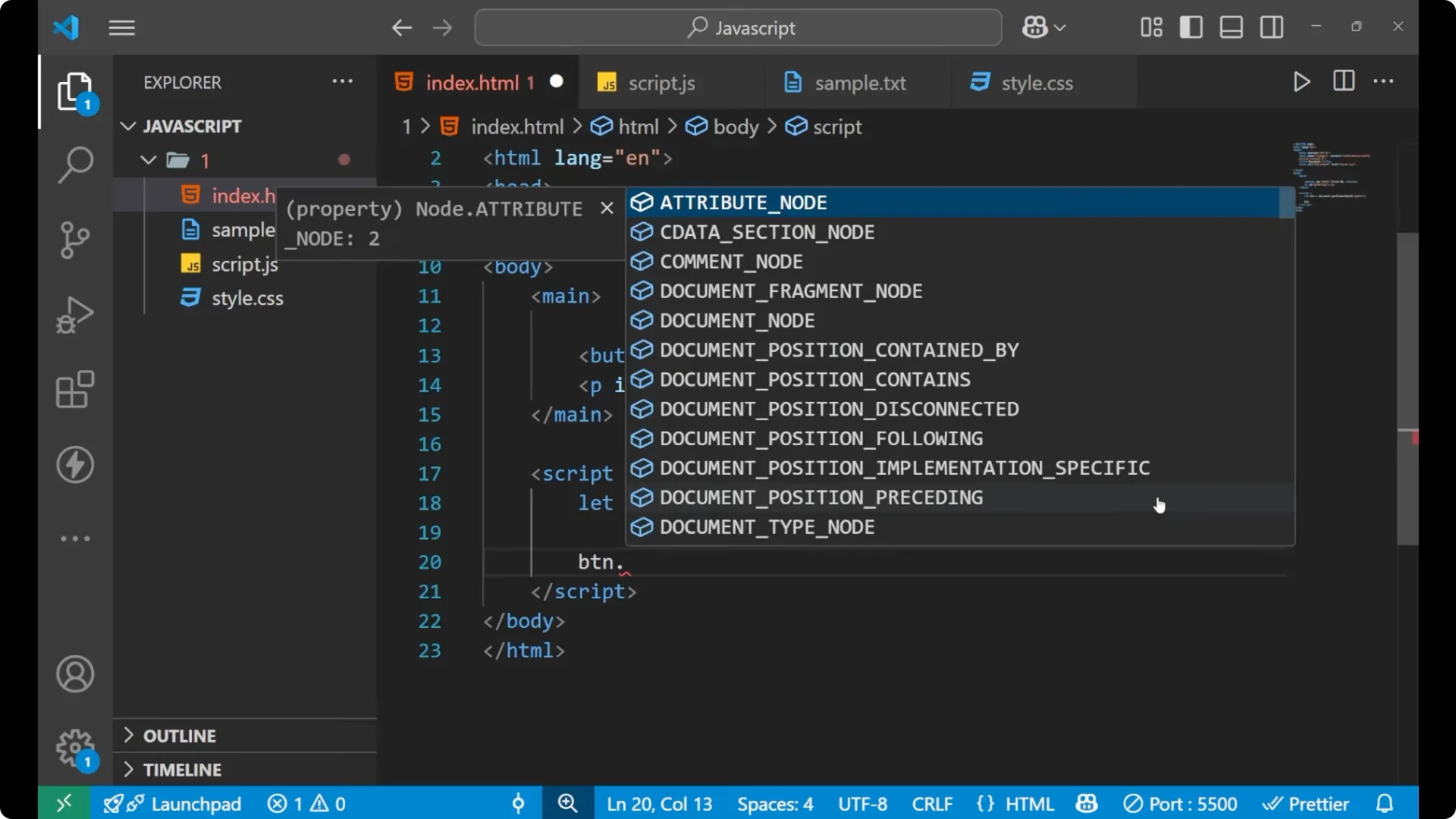Screen dimensions: 1456x819
Task: Click Port : 5500 in the status bar
Action: tap(1180, 803)
